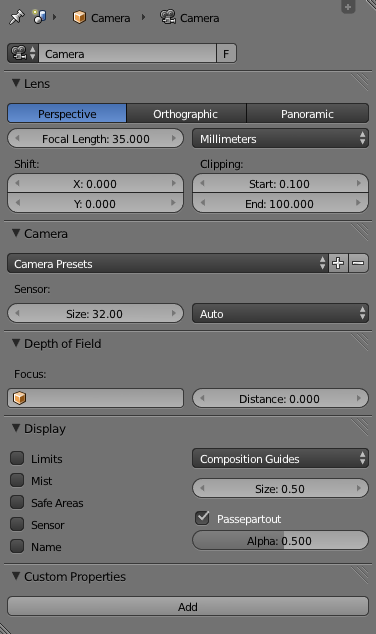Click the Add custom property button

(188, 607)
